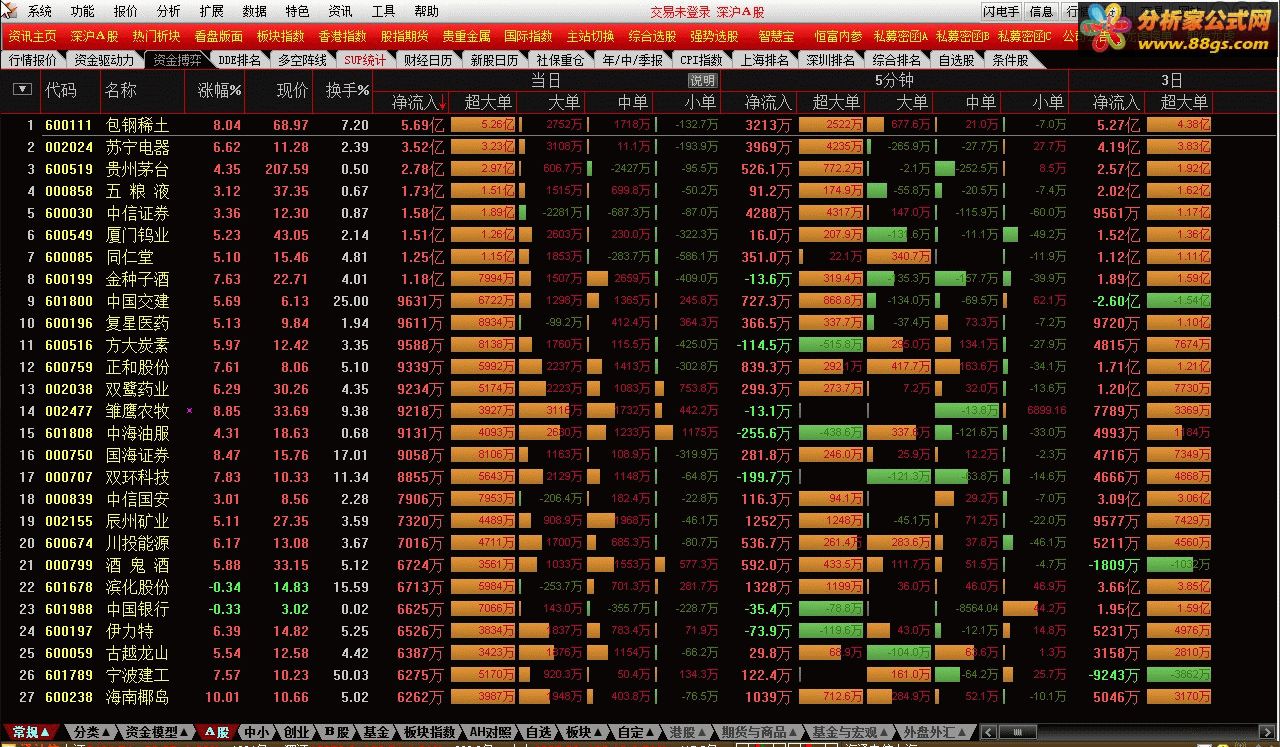Click the 香港指数 toolbar button
This screenshot has width=1280, height=747.
pos(342,36)
